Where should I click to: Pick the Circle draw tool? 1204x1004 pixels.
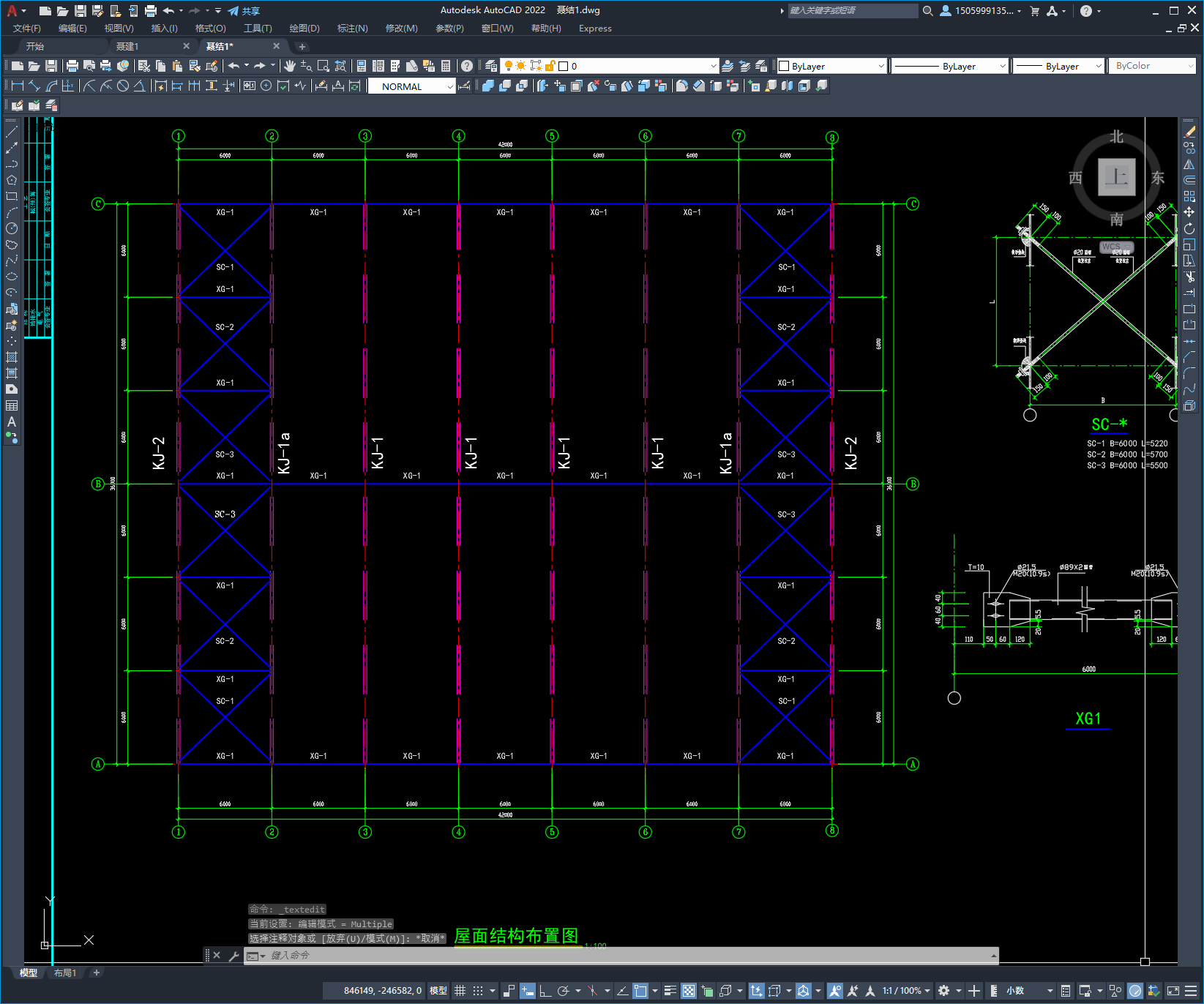[12, 228]
